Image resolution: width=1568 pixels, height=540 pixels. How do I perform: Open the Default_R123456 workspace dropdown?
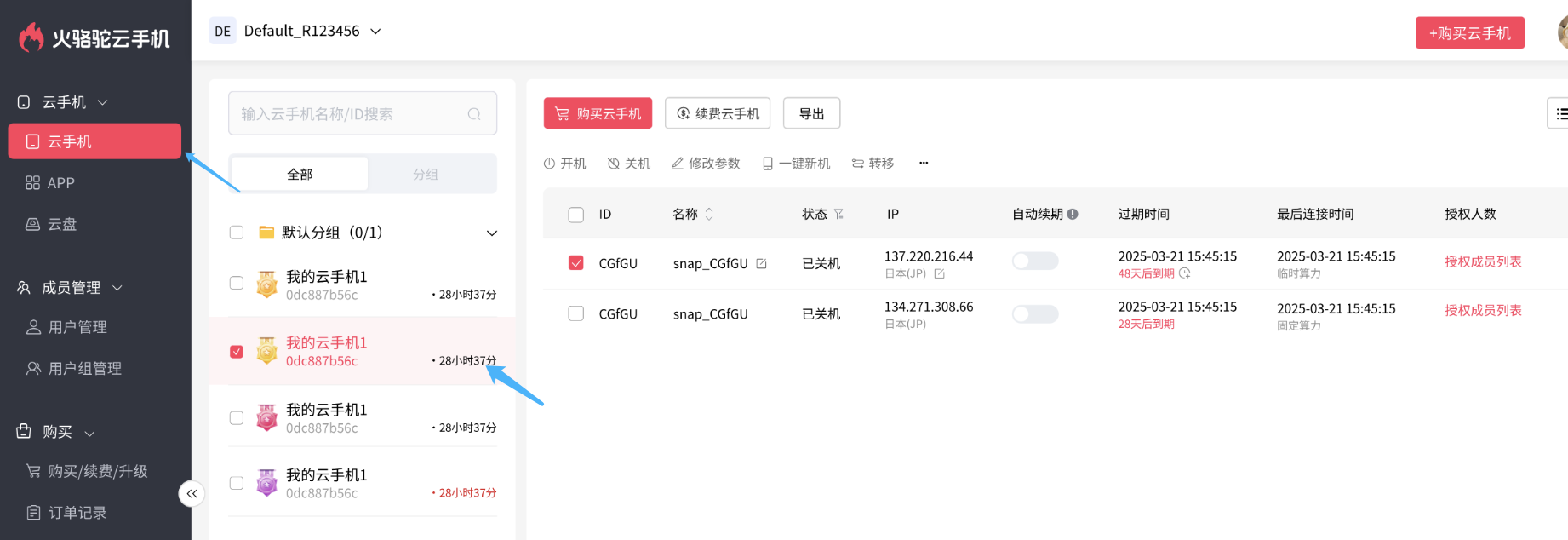point(375,32)
